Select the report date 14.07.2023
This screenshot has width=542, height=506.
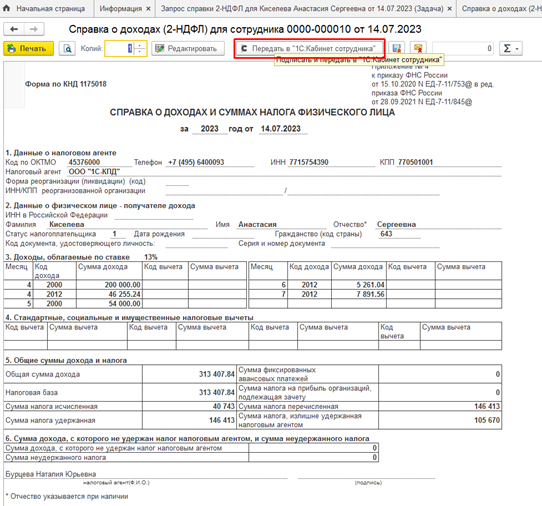[281, 129]
